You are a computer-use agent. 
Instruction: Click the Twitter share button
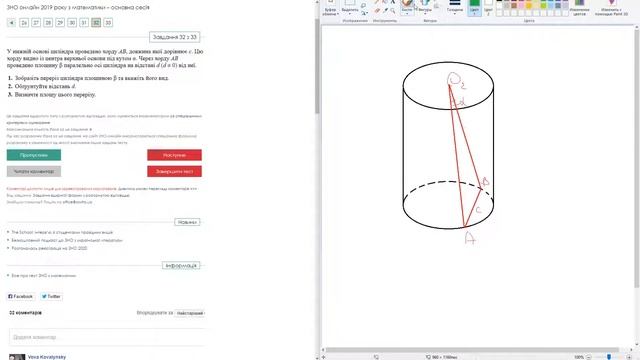[51, 296]
